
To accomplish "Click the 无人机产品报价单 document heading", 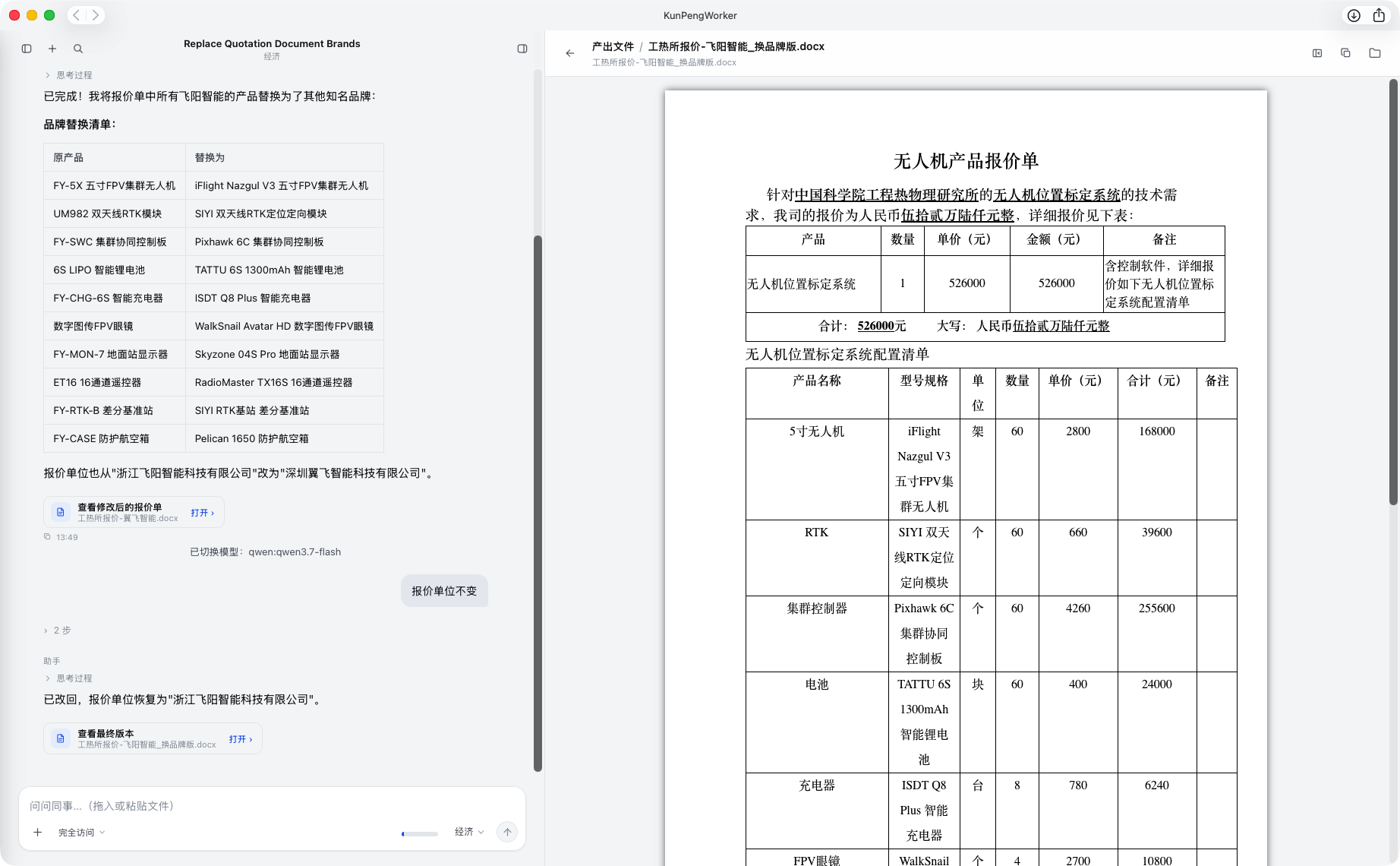I will [966, 161].
